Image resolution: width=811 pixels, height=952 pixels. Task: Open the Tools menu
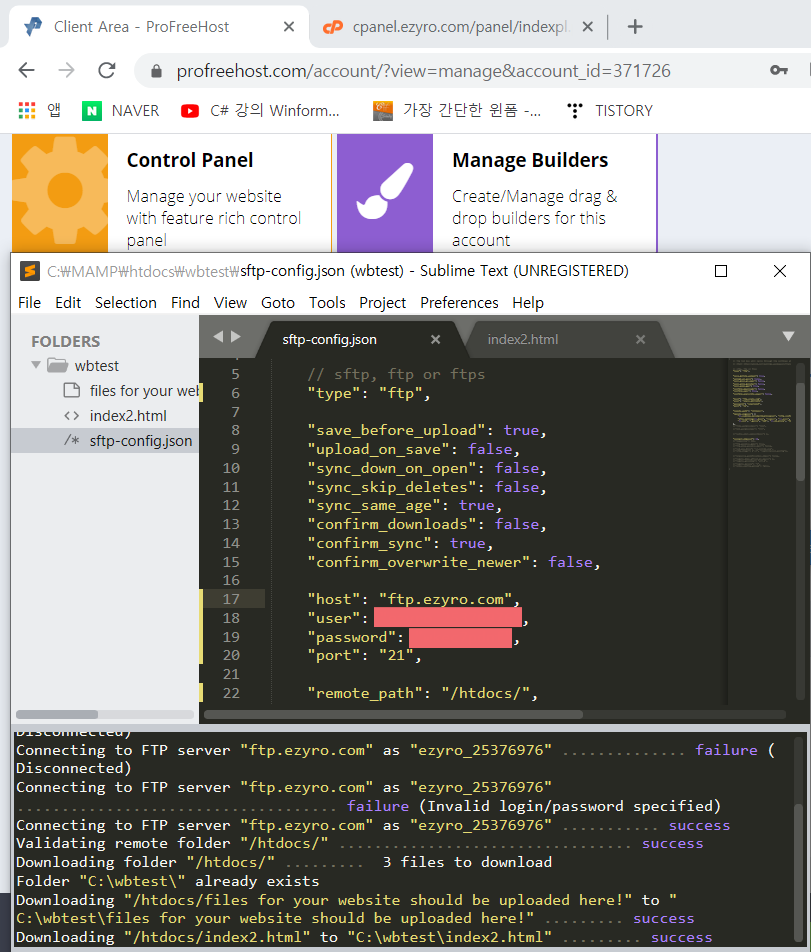pos(327,302)
